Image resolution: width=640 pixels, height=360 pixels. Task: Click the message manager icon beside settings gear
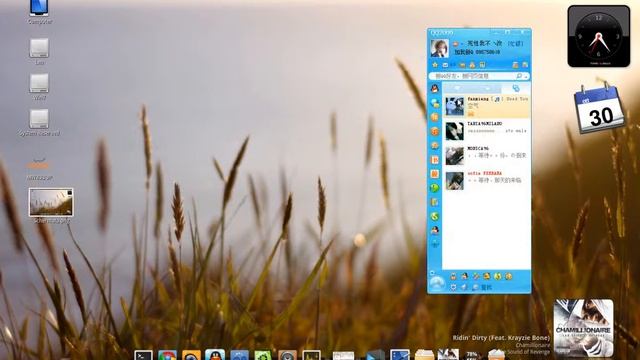coord(464,287)
